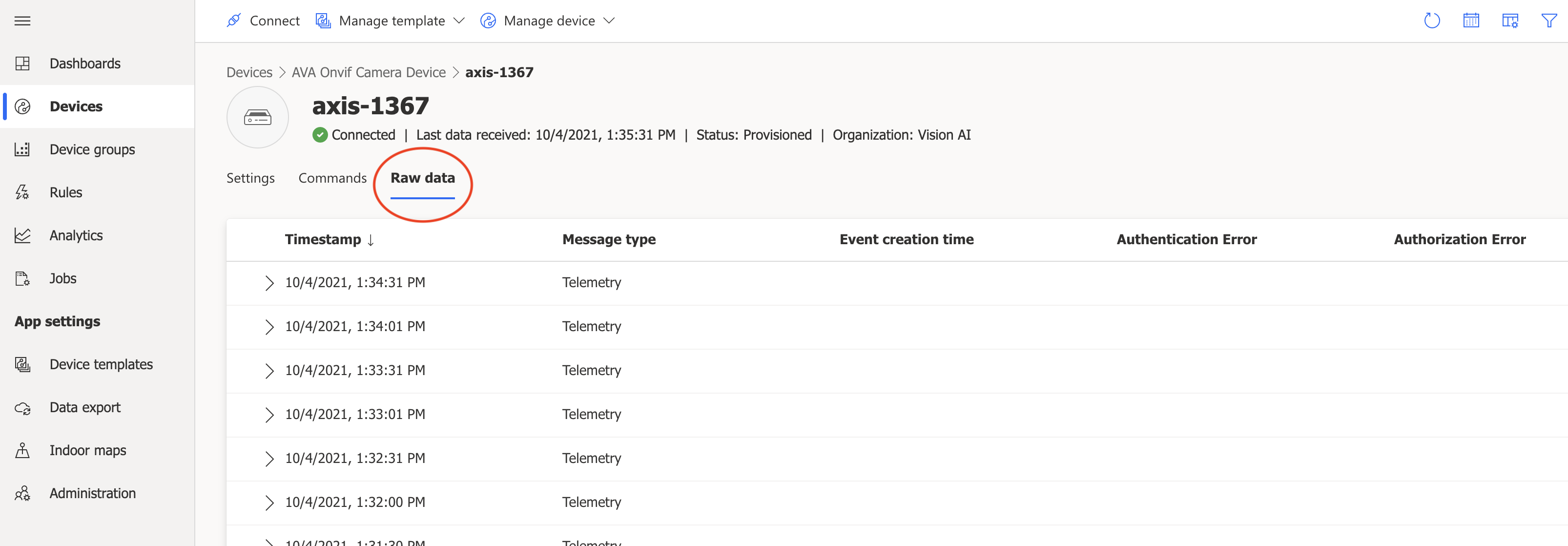
Task: Open the Device templates page
Action: click(x=101, y=365)
